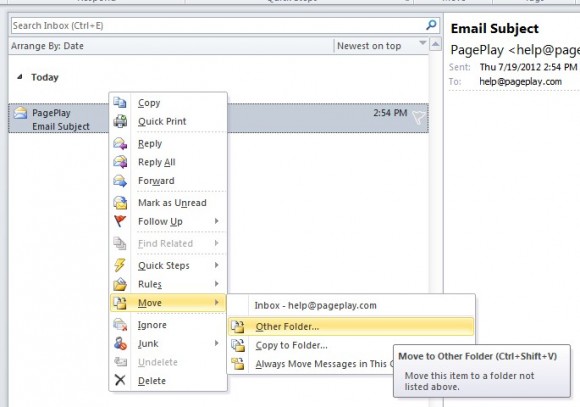Viewport: 580px width, 407px height.
Task: Click the Quick Steps lightning icon
Action: [x=120, y=265]
